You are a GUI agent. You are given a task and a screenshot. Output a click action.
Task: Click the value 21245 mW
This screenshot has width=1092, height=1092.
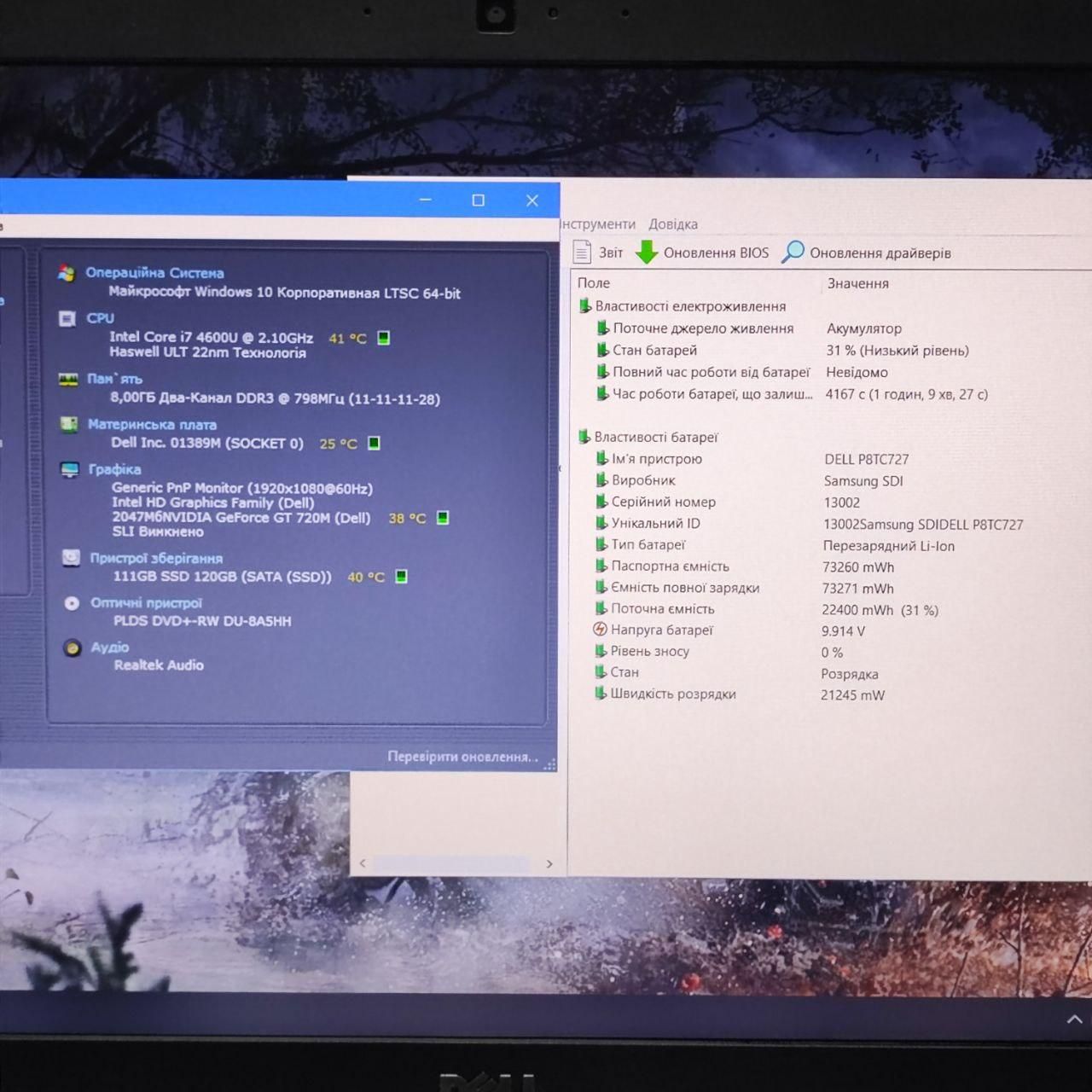(x=853, y=695)
